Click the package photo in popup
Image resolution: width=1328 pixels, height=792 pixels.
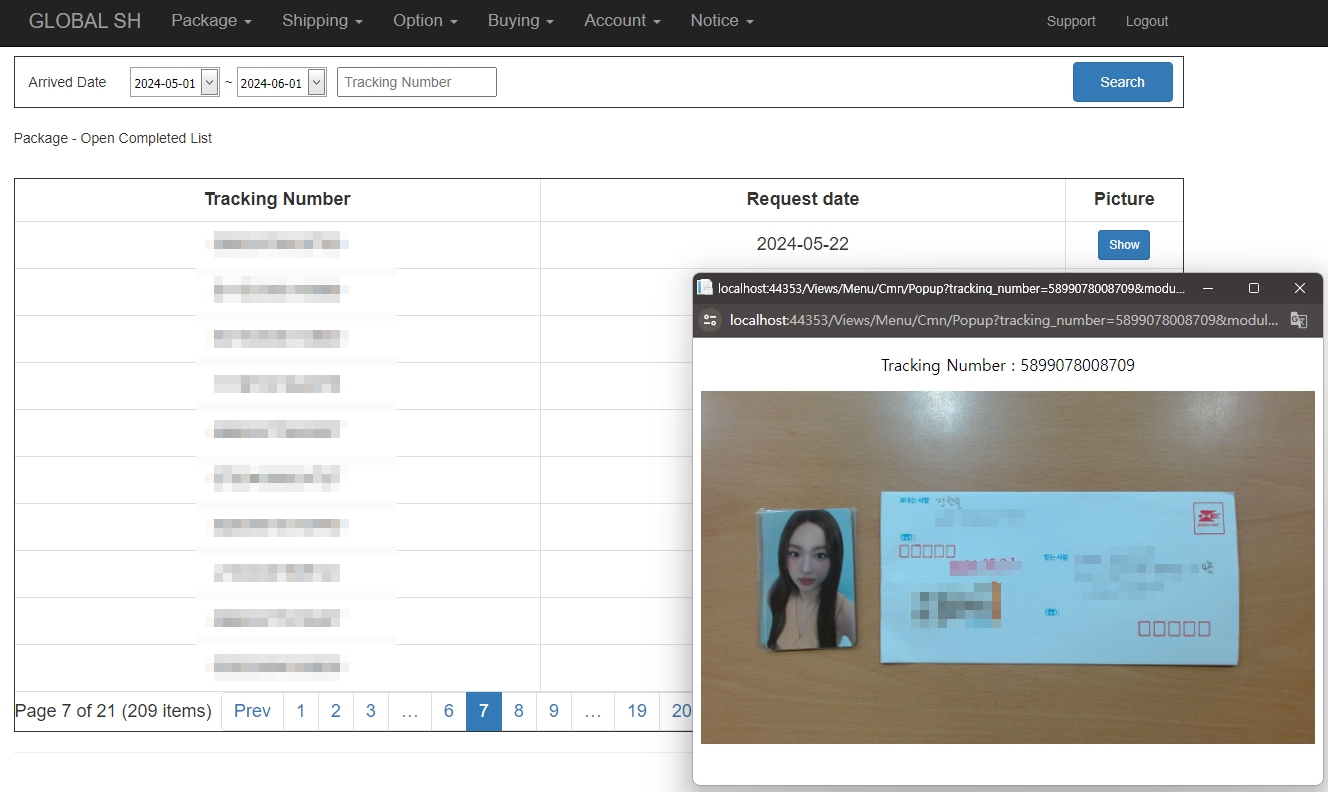[1007, 567]
